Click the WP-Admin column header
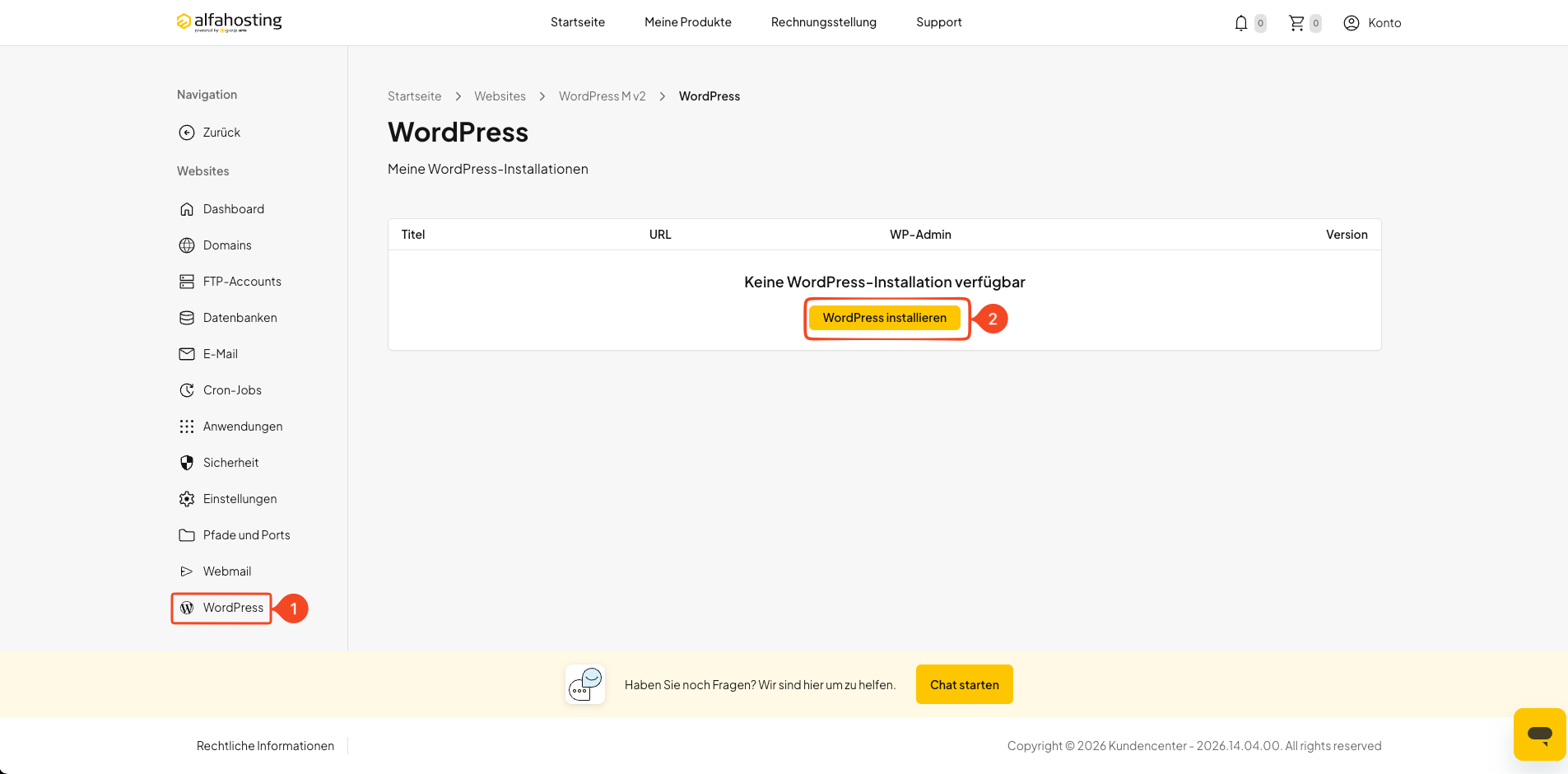The width and height of the screenshot is (1568, 774). point(920,235)
